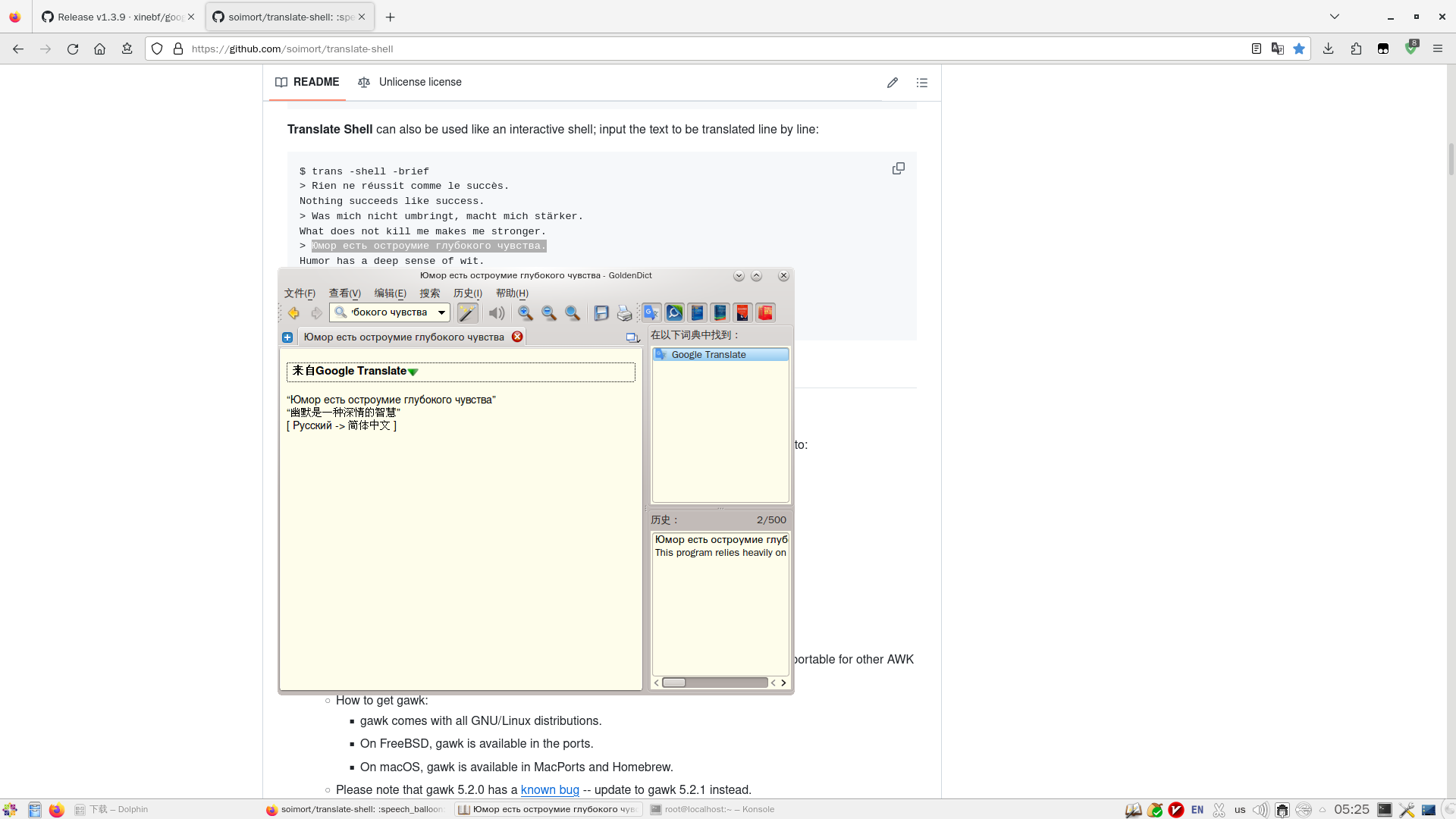Collapse the 来自Google Translate article header
This screenshot has height=819, width=1456.
[x=413, y=372]
